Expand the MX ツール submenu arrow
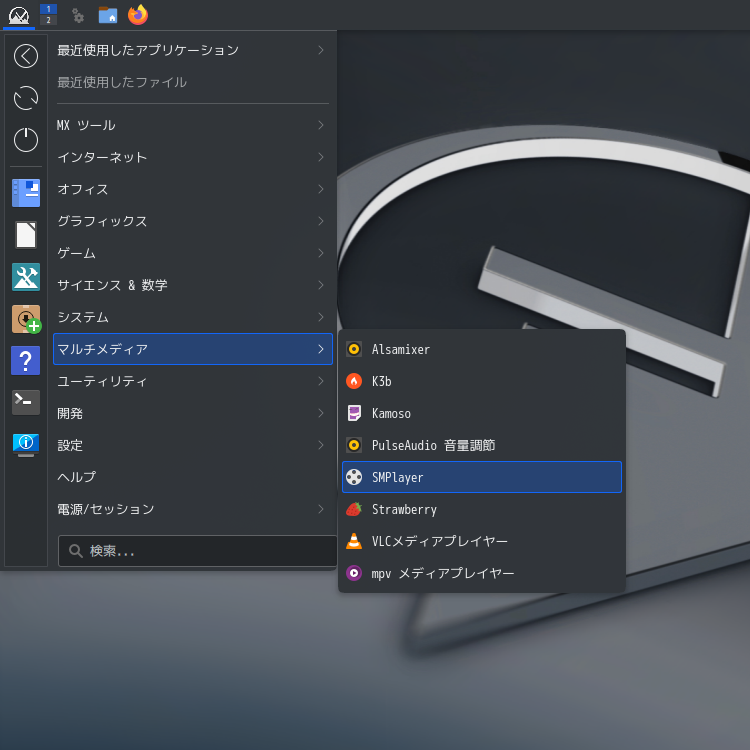750x750 pixels. pos(321,125)
